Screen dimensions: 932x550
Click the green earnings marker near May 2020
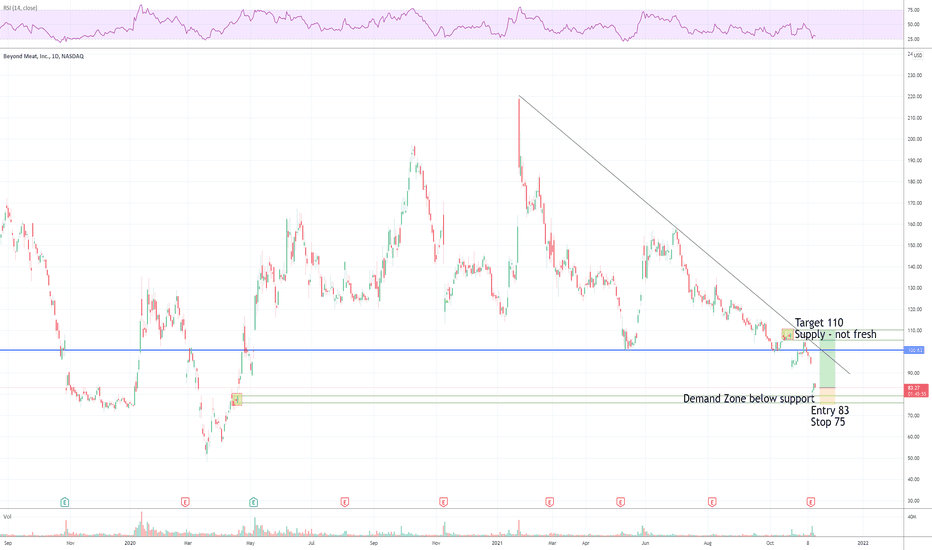(x=254, y=502)
